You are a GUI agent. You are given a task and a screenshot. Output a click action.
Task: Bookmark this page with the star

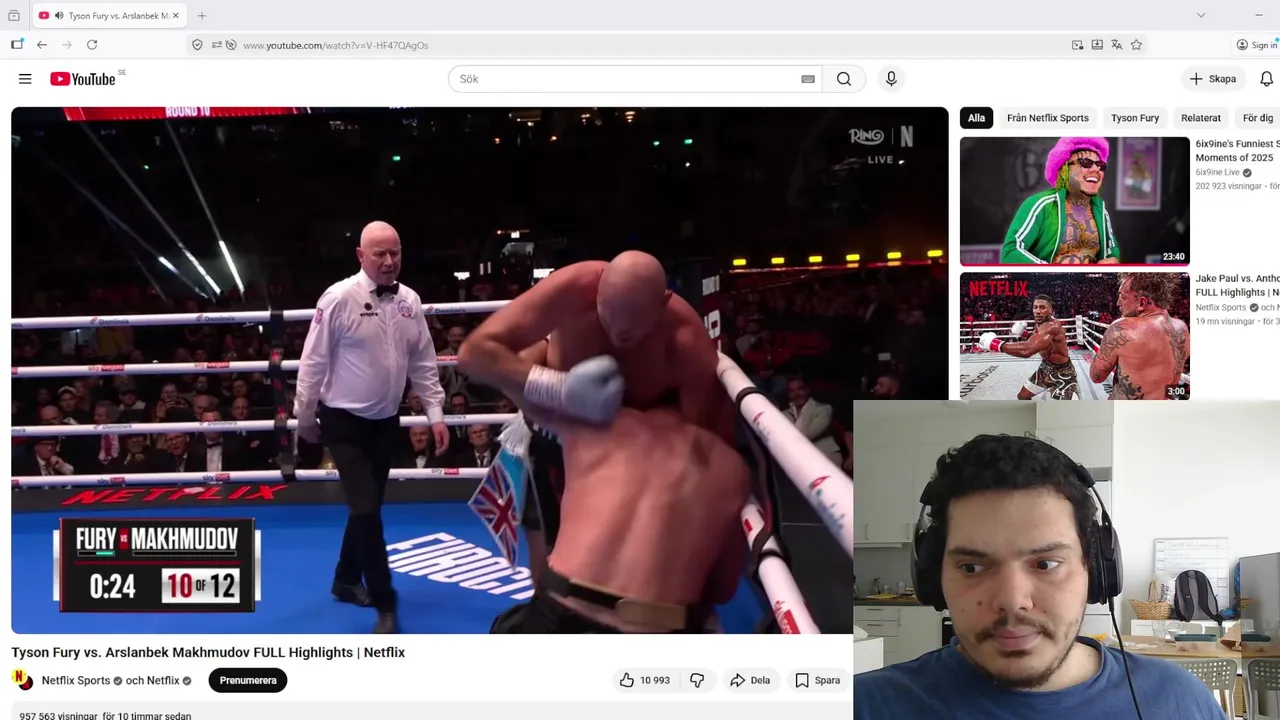coord(1137,45)
